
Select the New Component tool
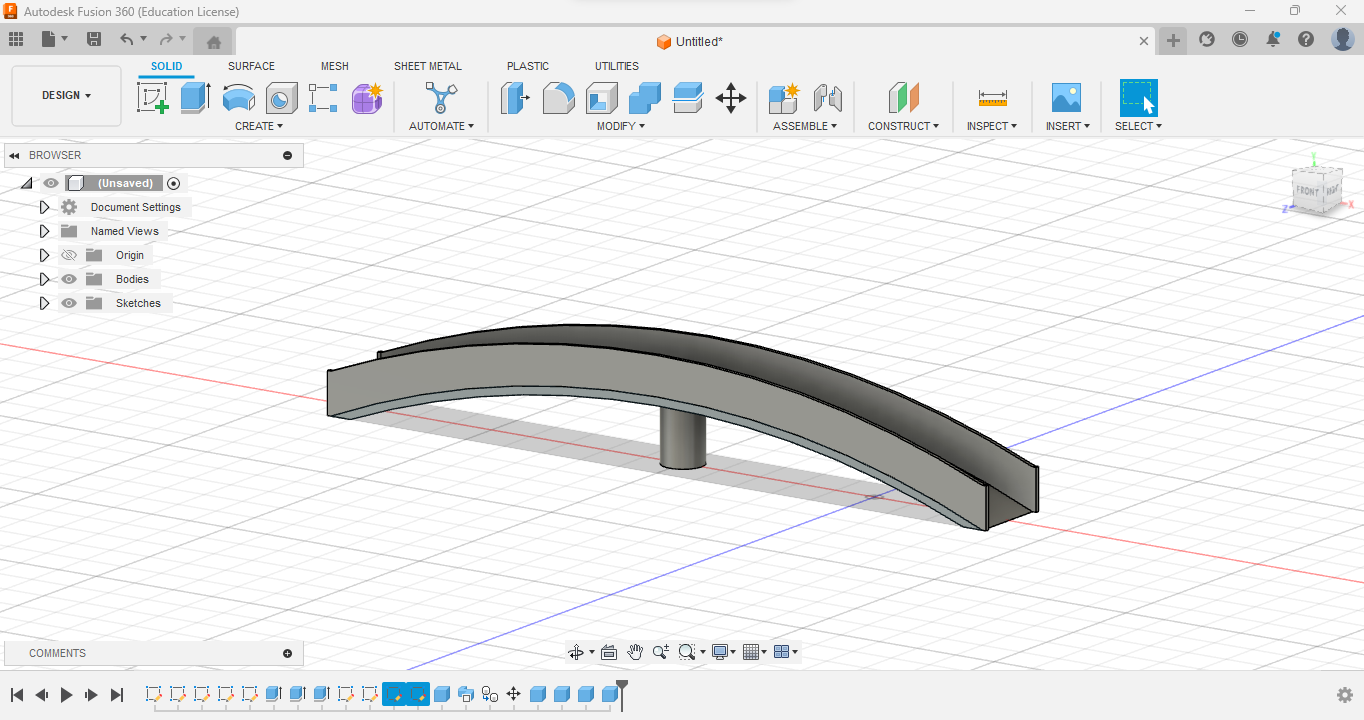tap(783, 98)
